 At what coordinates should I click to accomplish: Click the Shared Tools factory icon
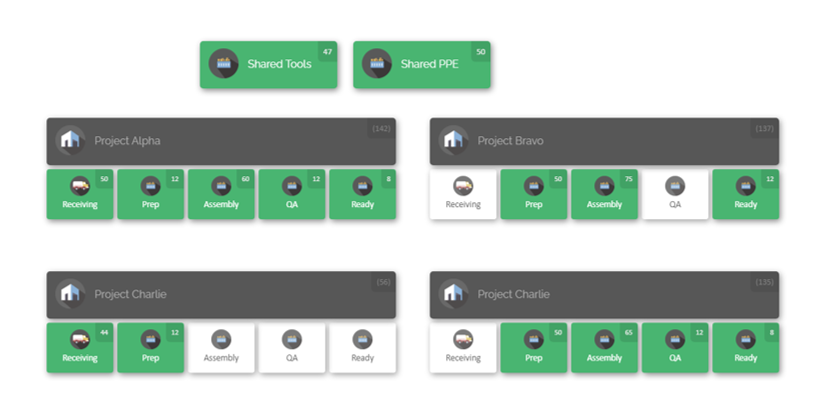(x=224, y=63)
